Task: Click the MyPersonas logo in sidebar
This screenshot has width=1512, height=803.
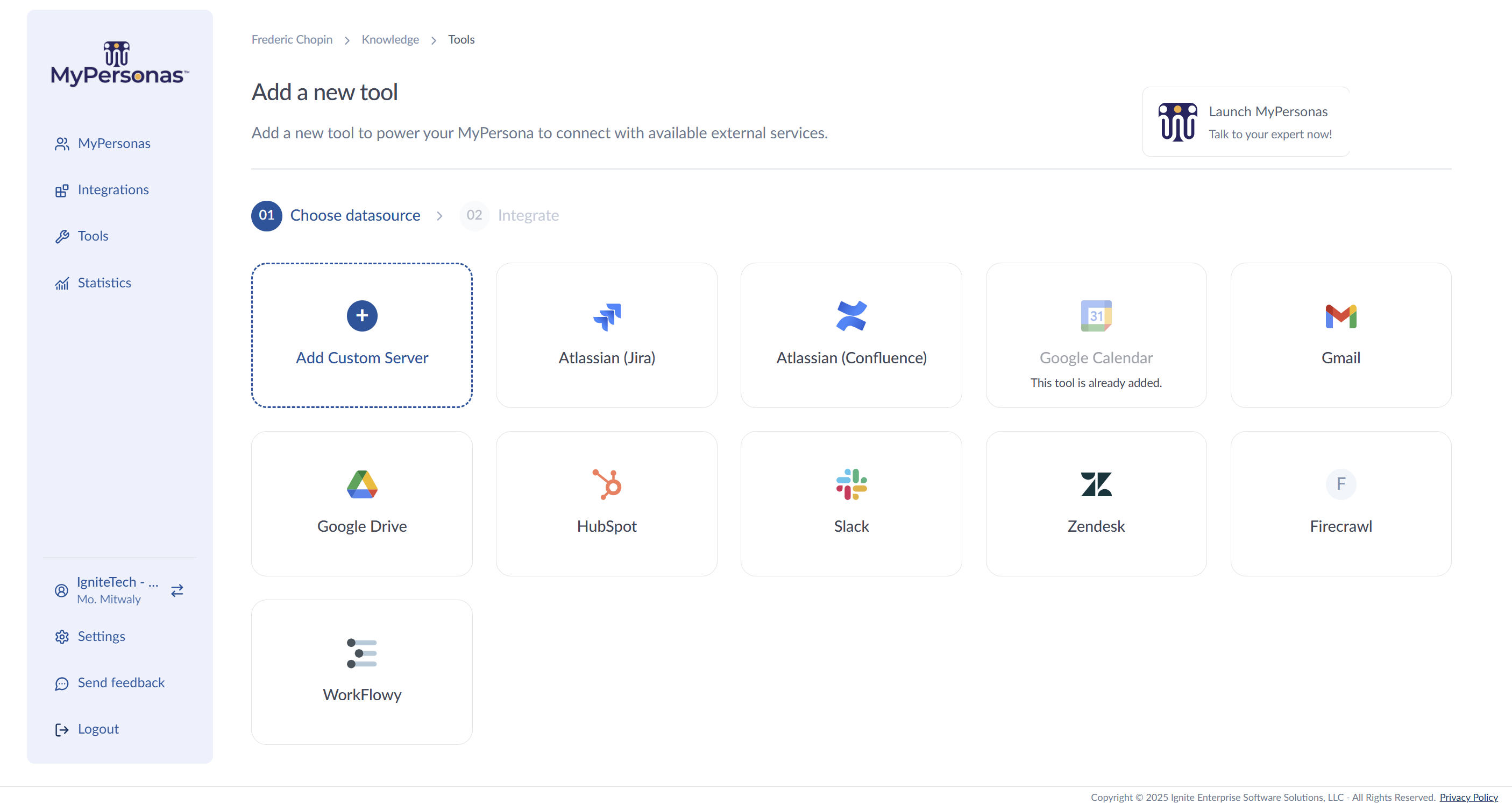Action: (x=120, y=64)
